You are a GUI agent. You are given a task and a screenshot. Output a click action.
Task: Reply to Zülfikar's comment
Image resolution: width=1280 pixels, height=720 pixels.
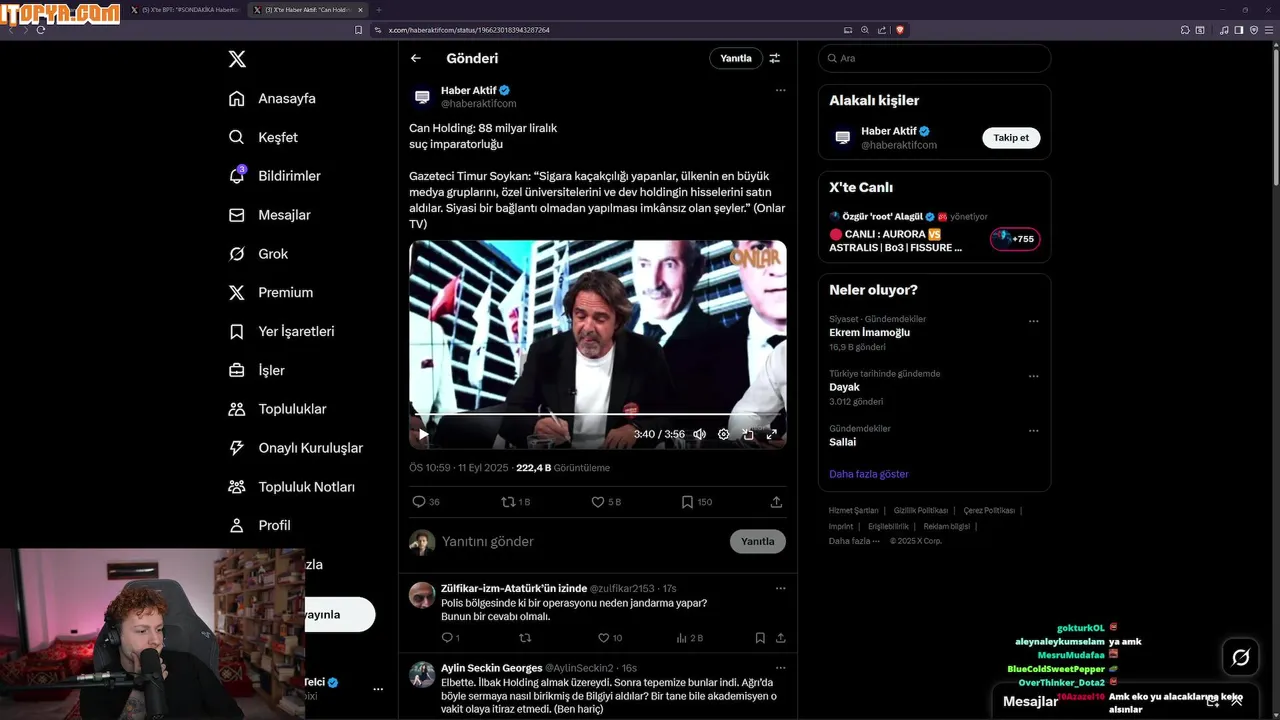click(450, 638)
